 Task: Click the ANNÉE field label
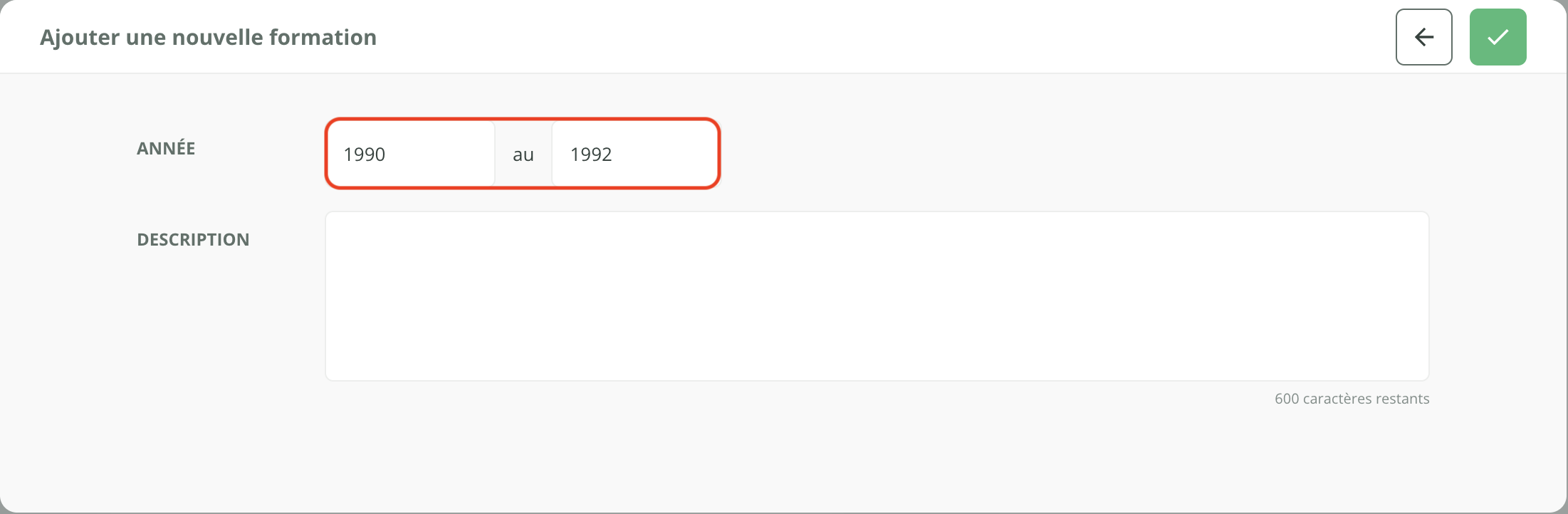coord(166,148)
